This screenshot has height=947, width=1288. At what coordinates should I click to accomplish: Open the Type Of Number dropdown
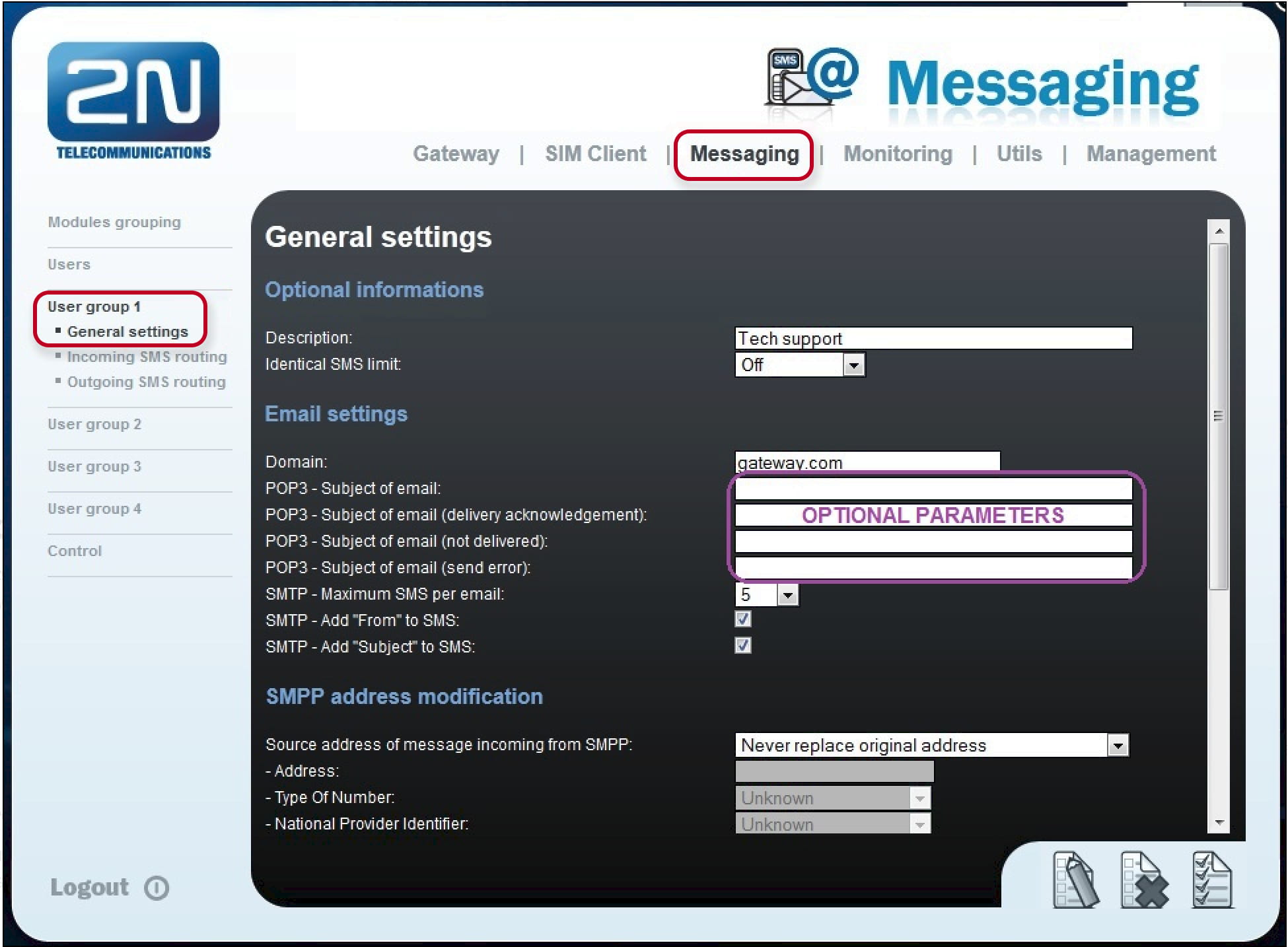[x=833, y=798]
